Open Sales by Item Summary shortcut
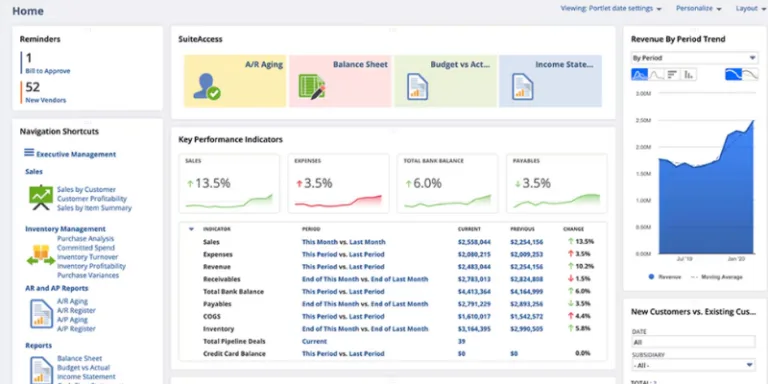Viewport: 768px width, 384px height. pos(94,208)
